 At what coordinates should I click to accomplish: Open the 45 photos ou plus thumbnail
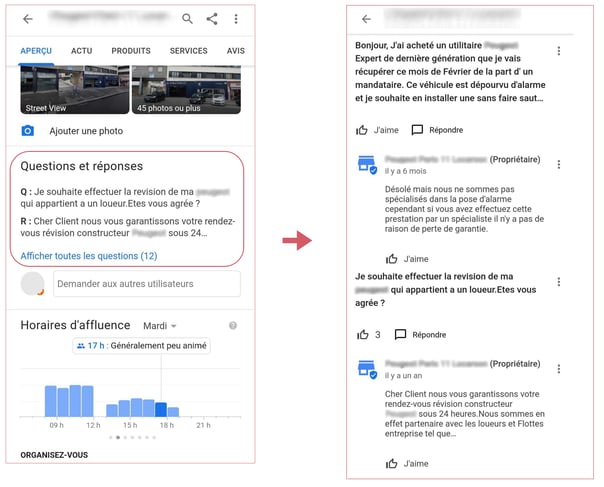[186, 90]
